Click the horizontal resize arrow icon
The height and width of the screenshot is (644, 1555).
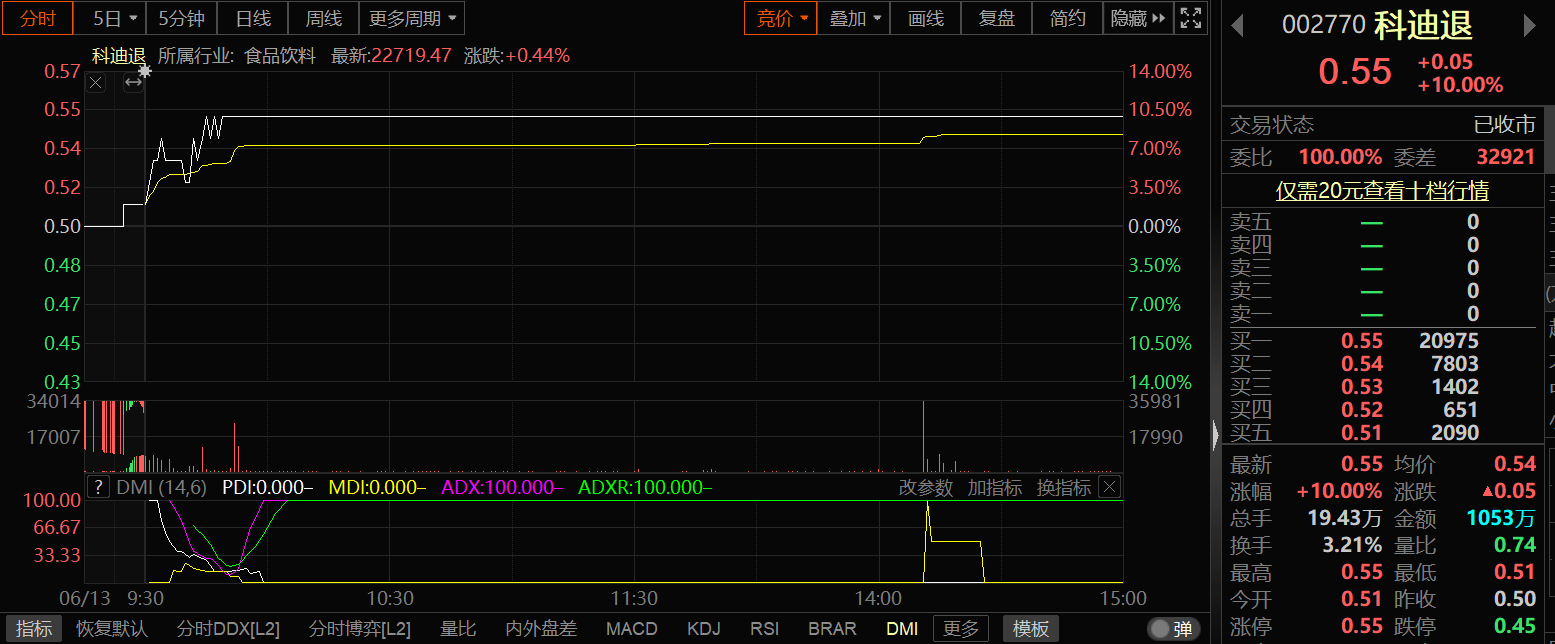132,83
